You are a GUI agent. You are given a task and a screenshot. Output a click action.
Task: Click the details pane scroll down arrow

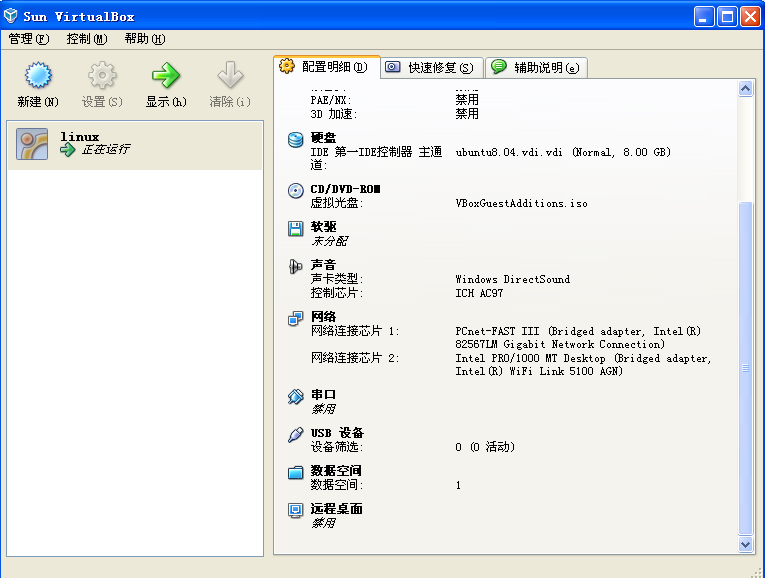pos(745,544)
